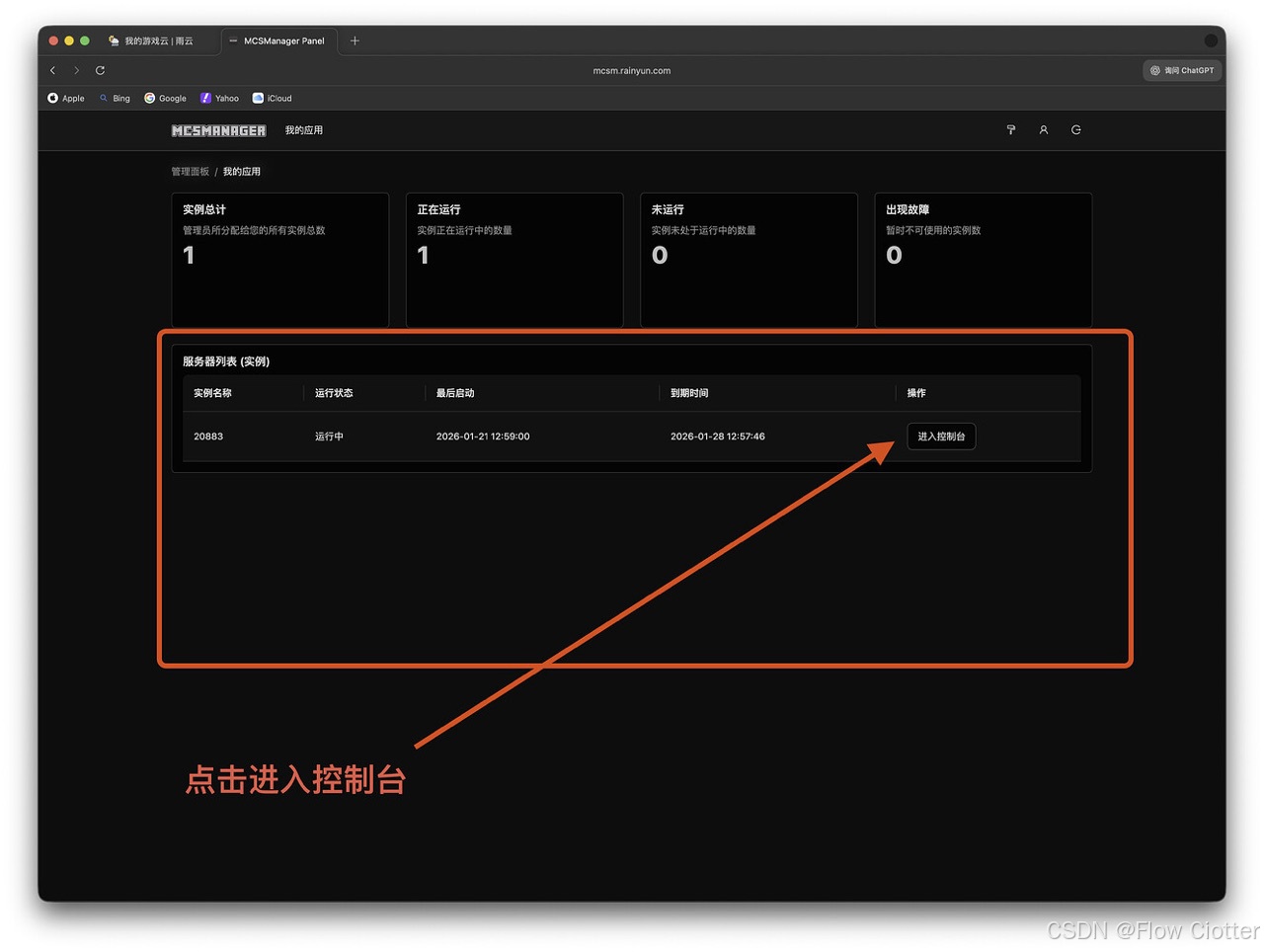
Task: Click the 实例总计 card
Action: pyautogui.click(x=280, y=260)
